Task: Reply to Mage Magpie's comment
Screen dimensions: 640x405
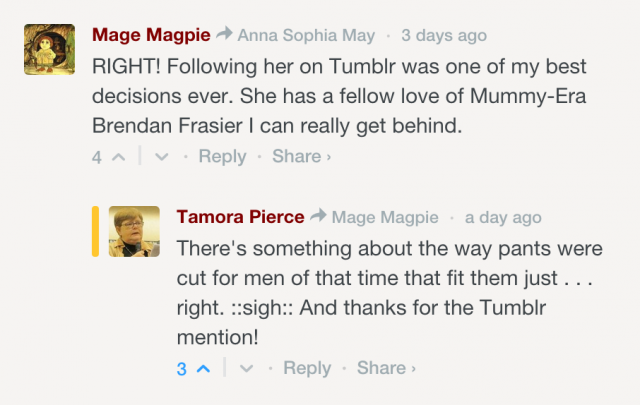Action: 222,157
